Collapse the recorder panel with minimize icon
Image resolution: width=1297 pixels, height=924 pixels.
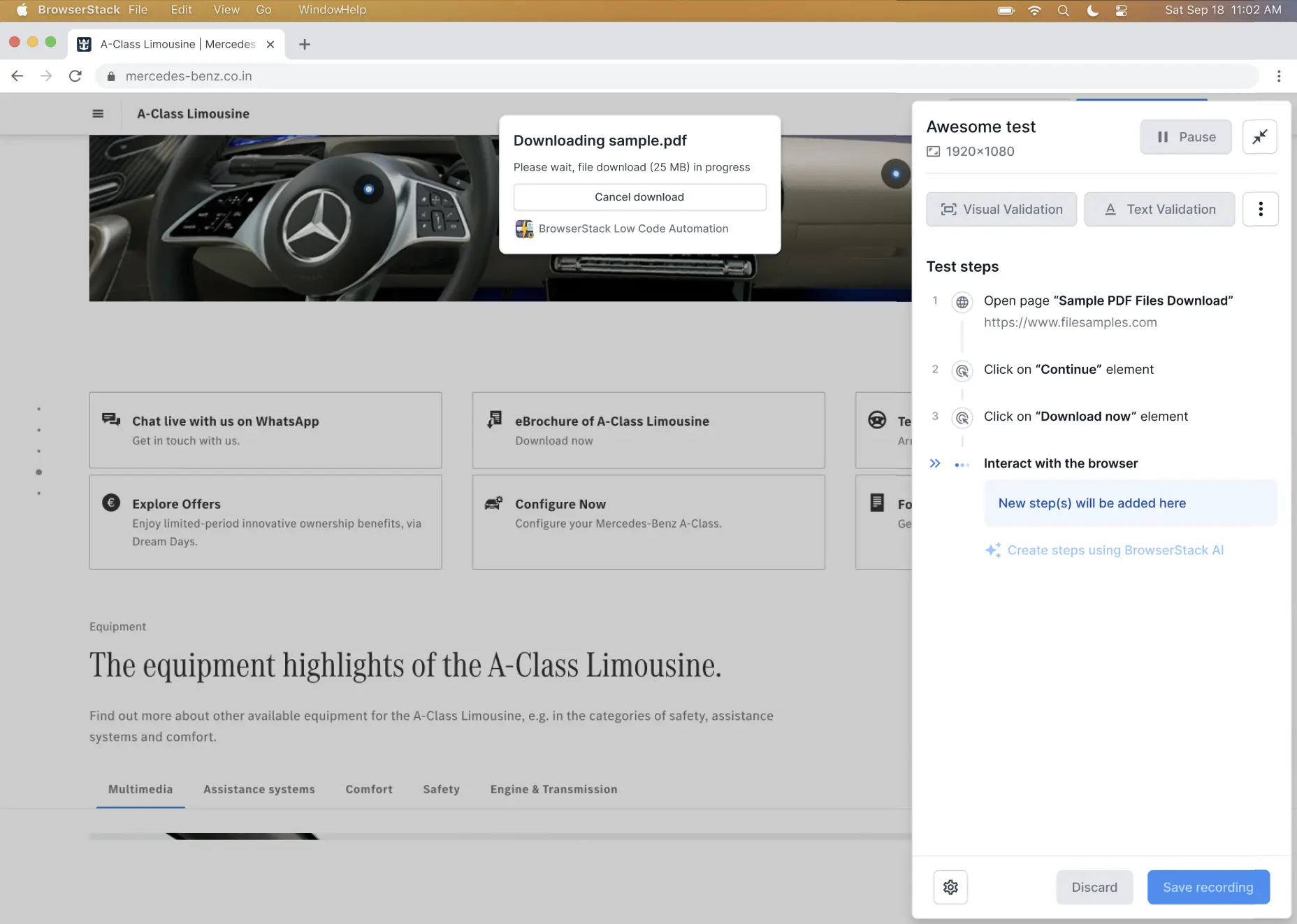[1259, 137]
